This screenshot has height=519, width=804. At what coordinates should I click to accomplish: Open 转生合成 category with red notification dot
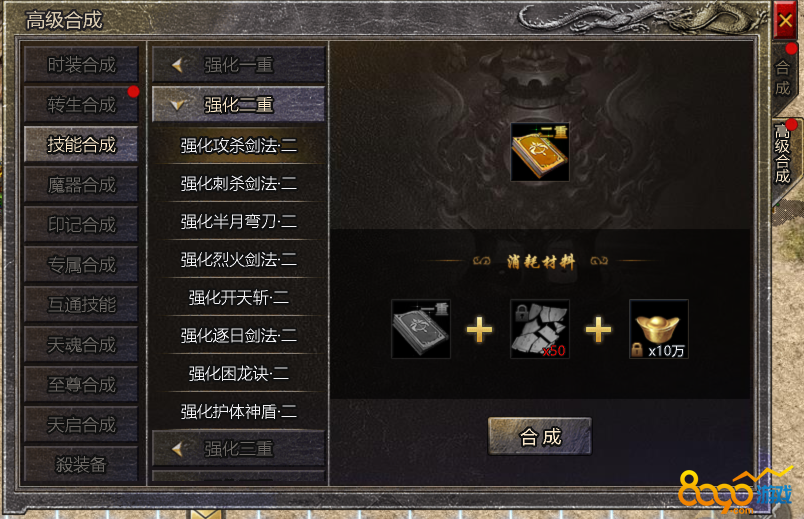point(82,105)
